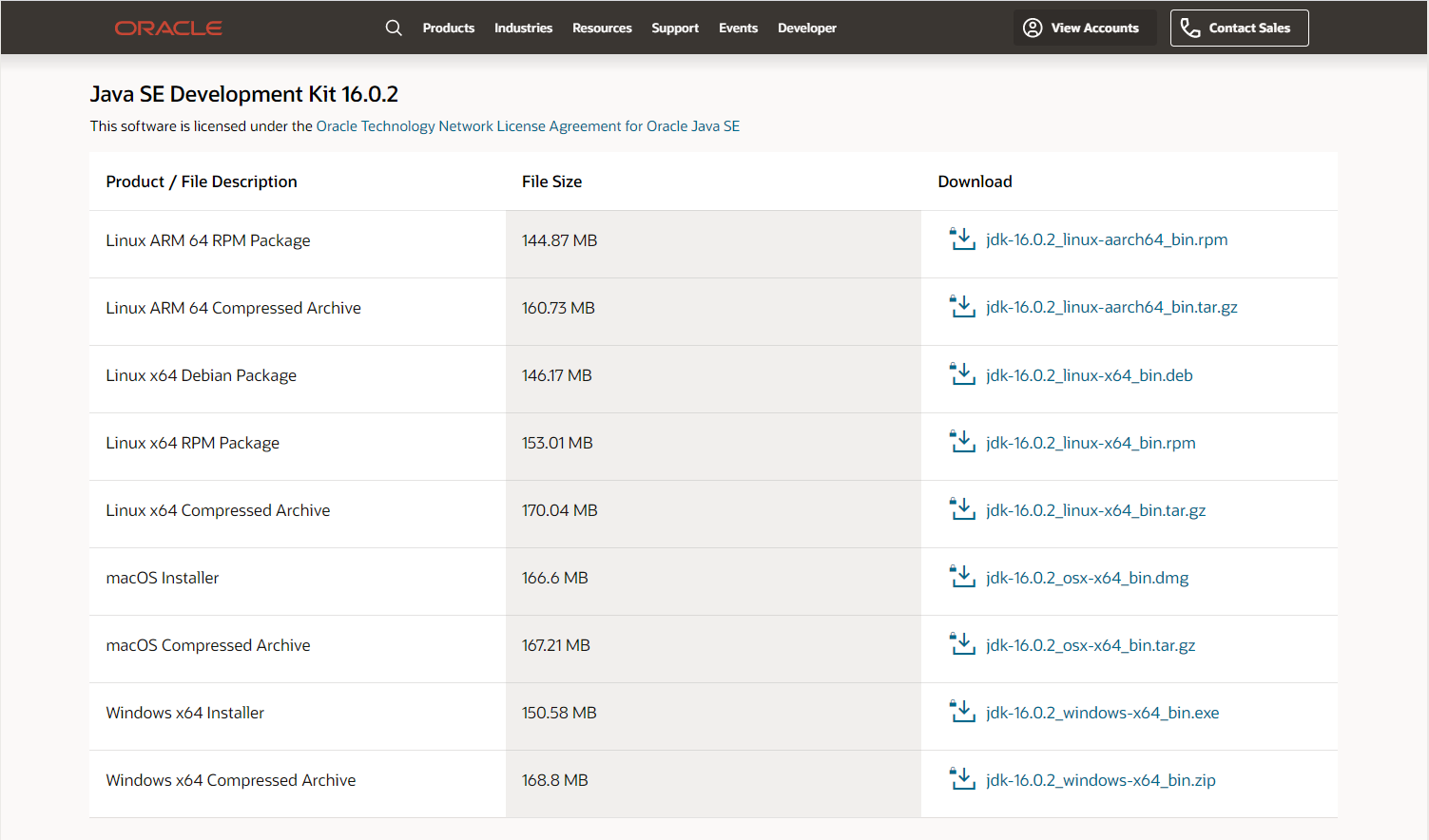
Task: Expand the Developer navigation menu
Action: [806, 29]
